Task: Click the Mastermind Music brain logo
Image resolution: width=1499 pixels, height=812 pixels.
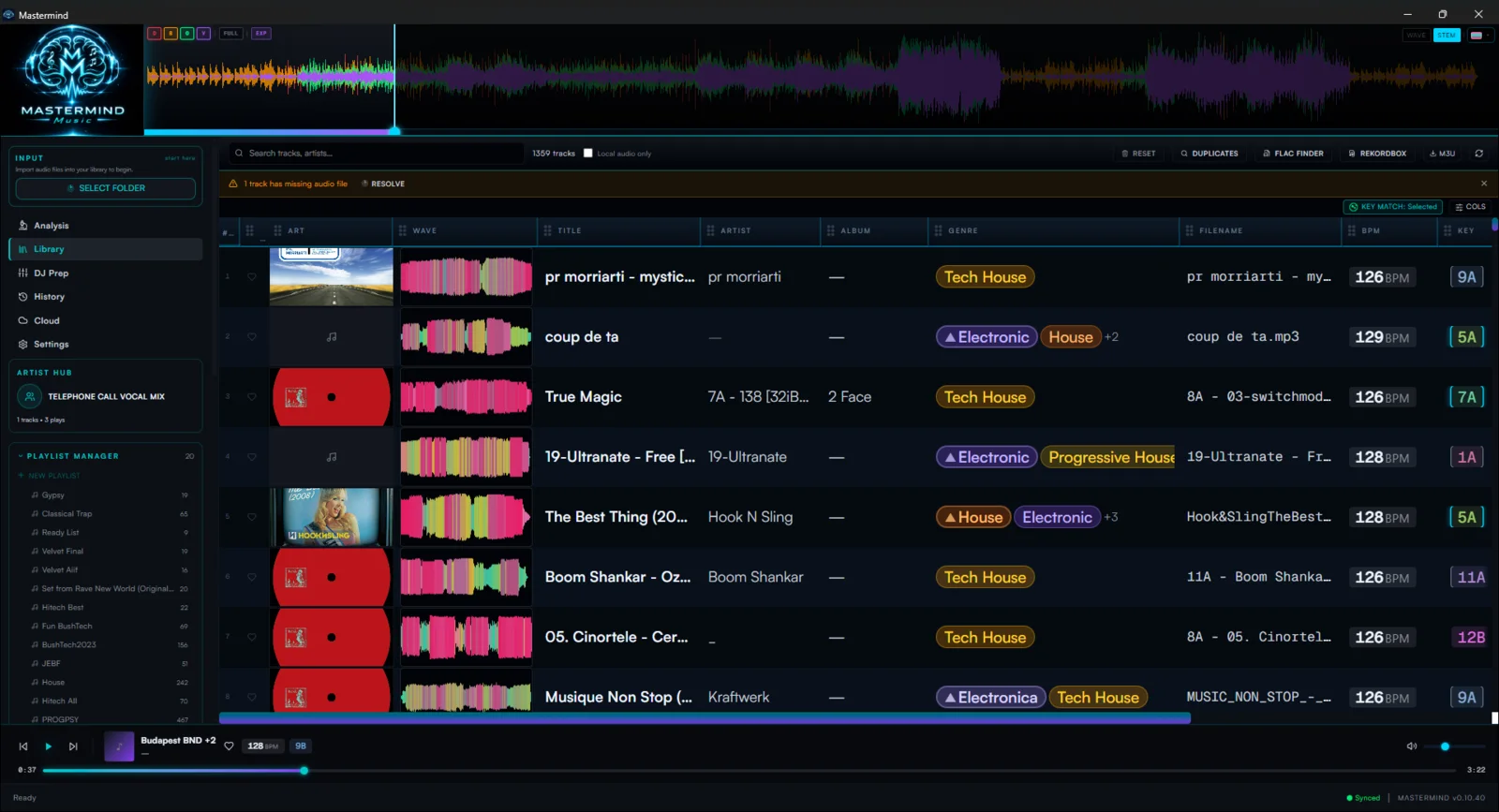Action: 72,75
